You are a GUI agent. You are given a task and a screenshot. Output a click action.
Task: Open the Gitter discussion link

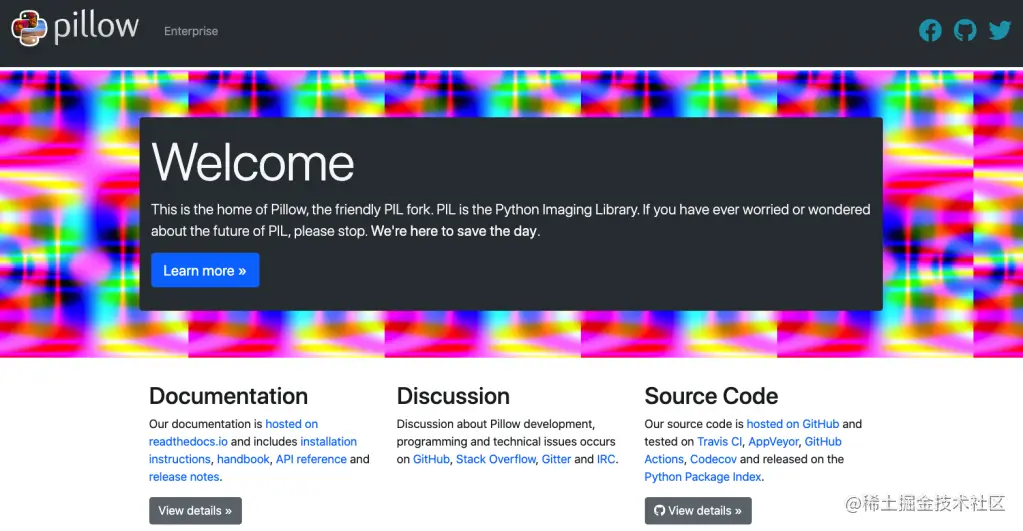[x=555, y=459]
